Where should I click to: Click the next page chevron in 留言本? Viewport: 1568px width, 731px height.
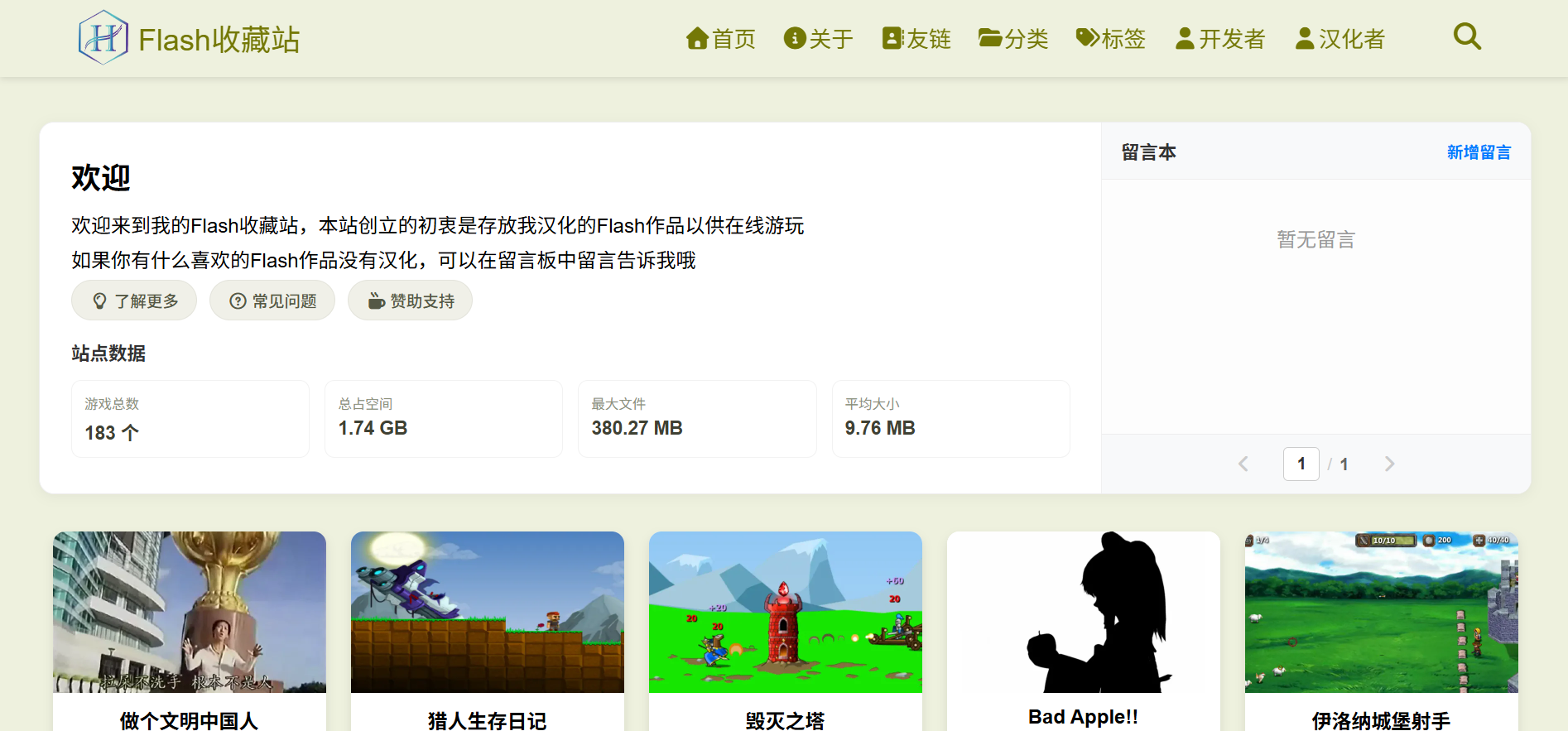[1389, 464]
